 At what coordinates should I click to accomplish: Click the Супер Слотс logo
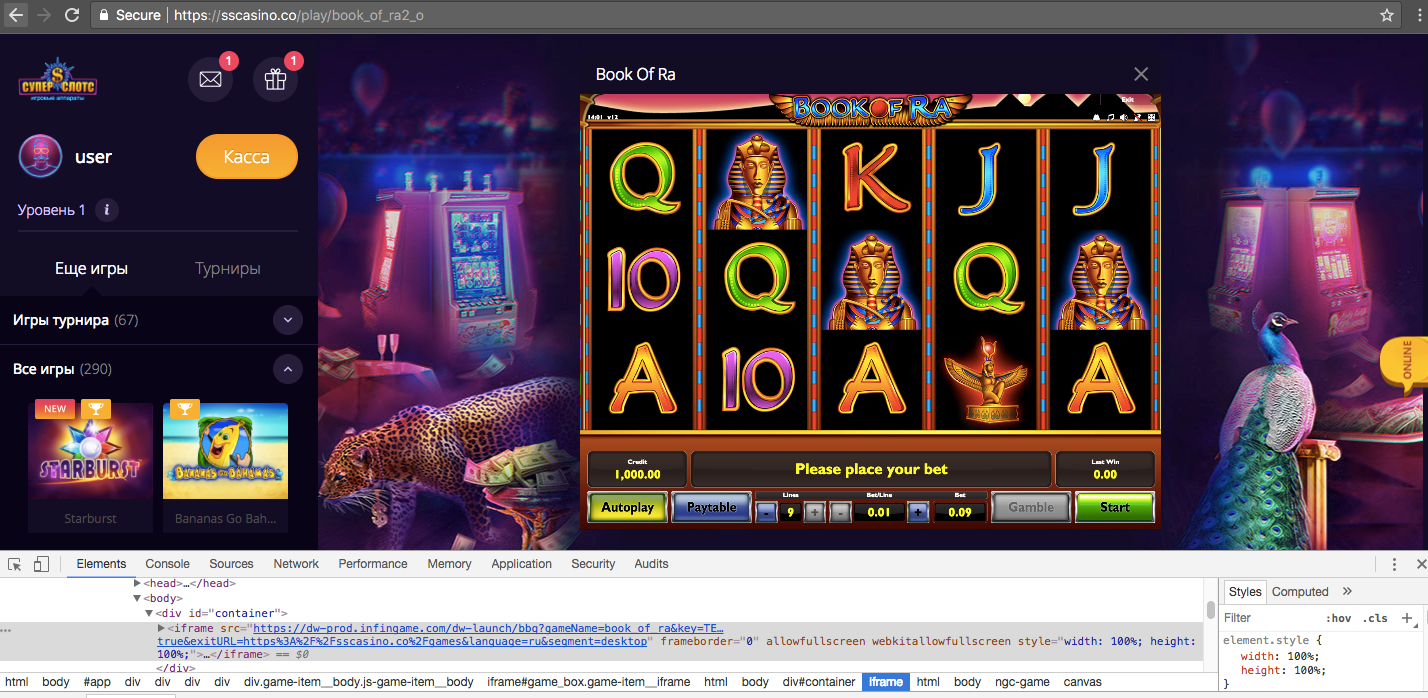click(x=58, y=81)
